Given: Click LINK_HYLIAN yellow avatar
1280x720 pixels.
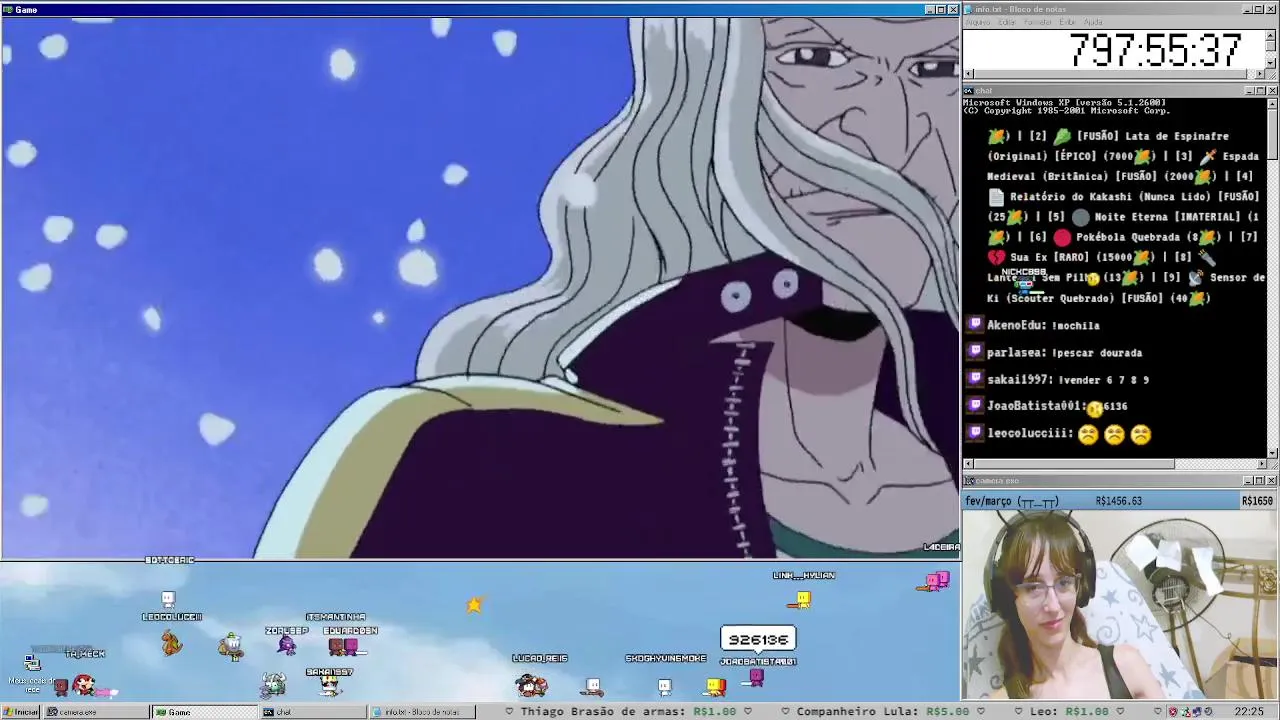Looking at the screenshot, I should pyautogui.click(x=802, y=599).
